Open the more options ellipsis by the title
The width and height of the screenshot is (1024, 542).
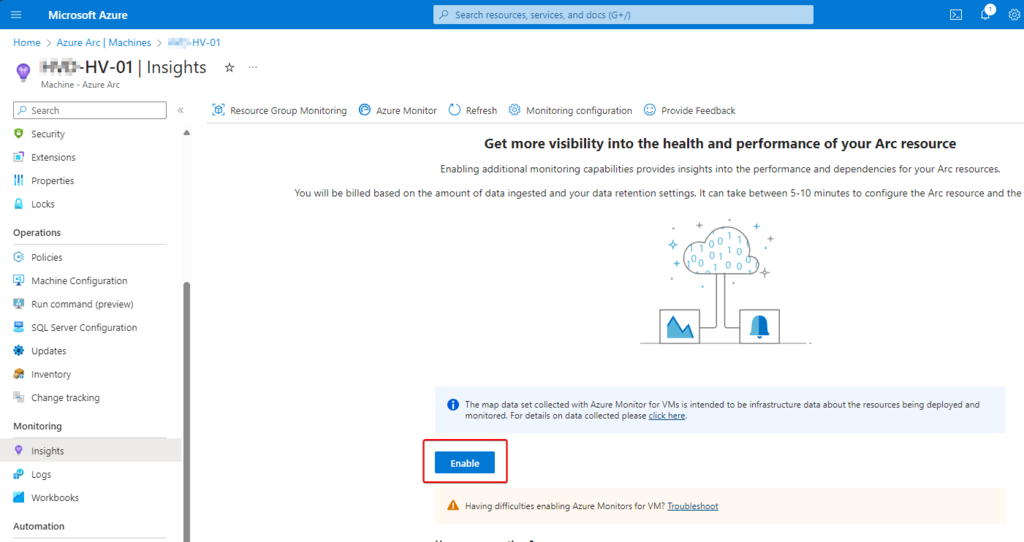click(253, 67)
